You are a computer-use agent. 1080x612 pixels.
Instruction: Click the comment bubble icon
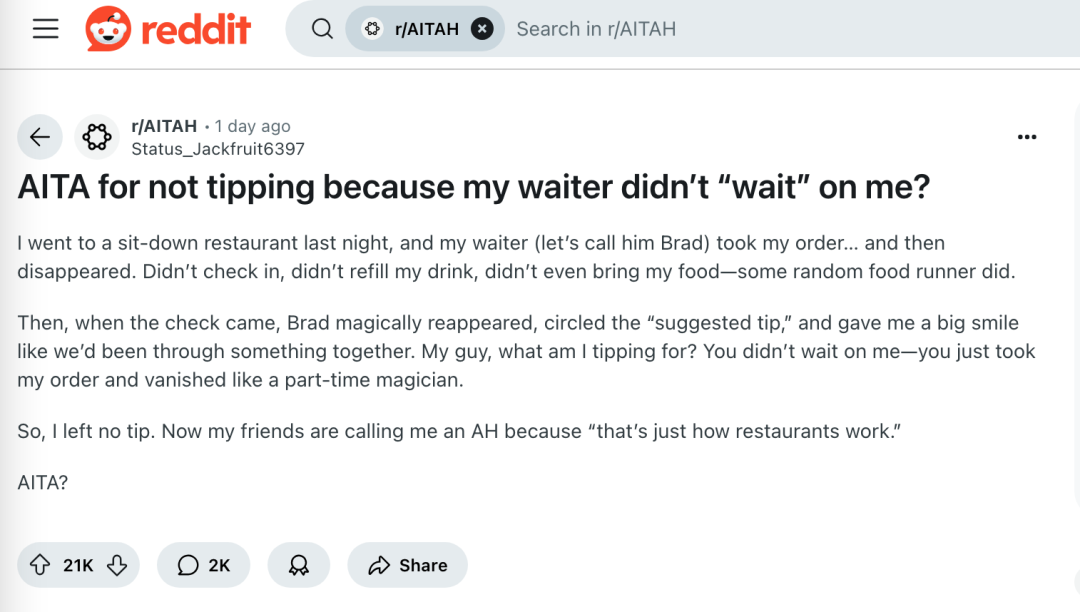(x=188, y=565)
